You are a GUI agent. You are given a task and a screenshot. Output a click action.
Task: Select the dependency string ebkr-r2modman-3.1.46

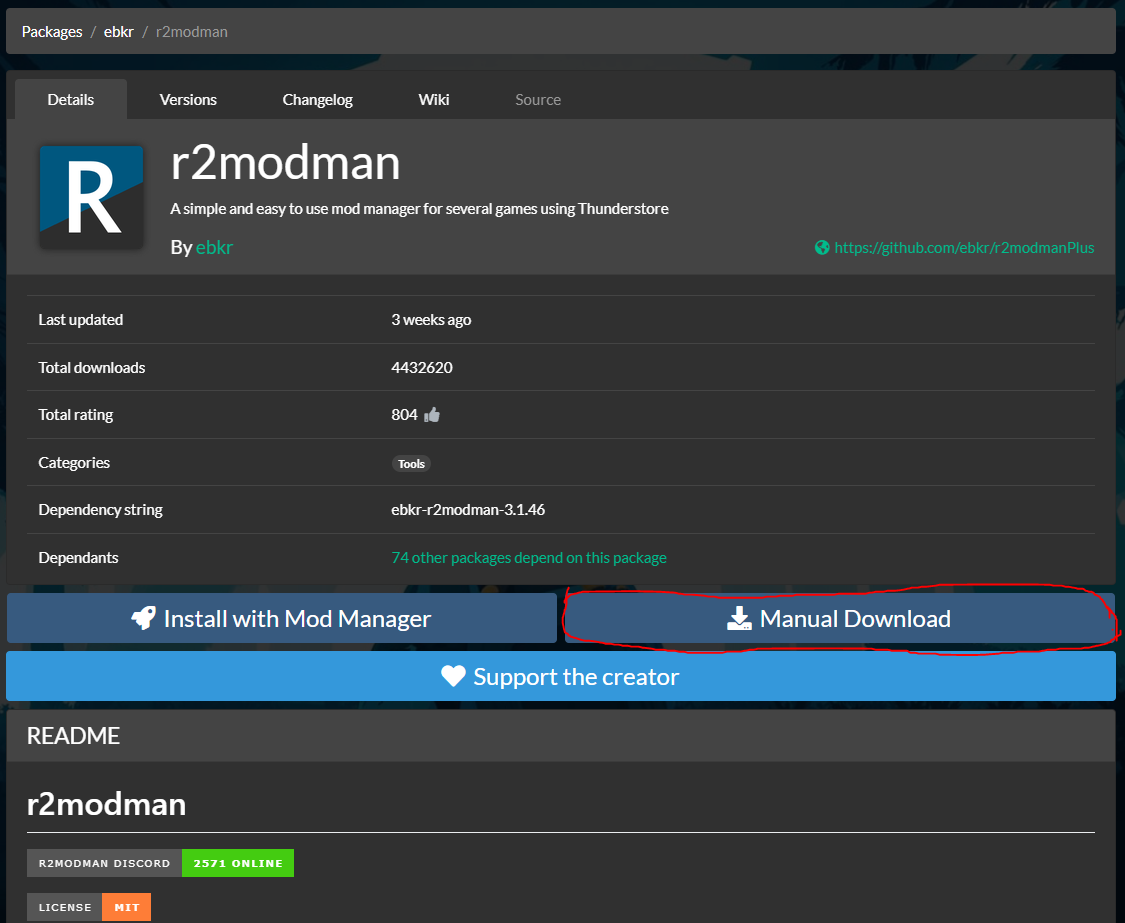tap(468, 510)
